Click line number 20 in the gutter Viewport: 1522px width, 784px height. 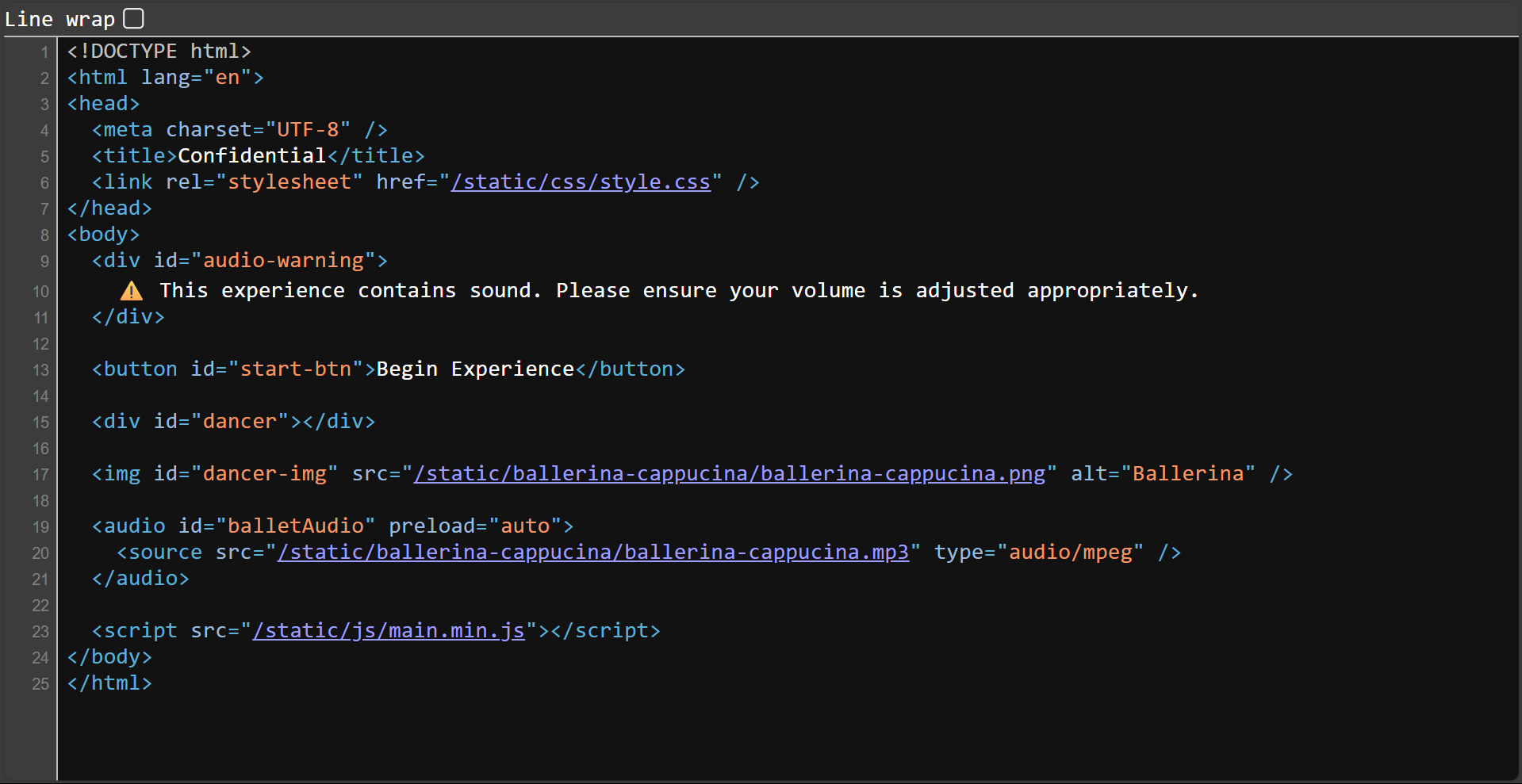tap(41, 553)
